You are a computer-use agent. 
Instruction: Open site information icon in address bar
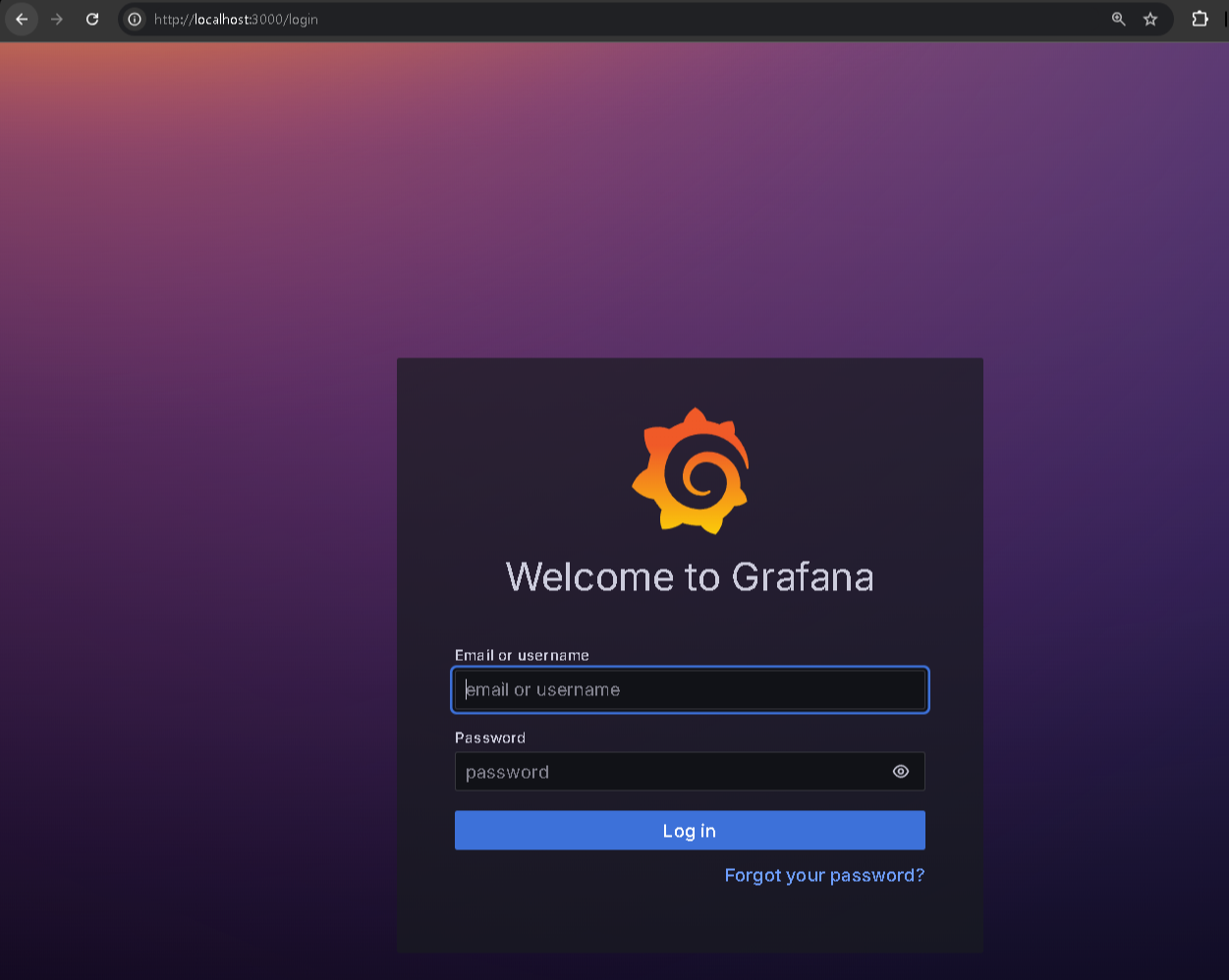(x=136, y=19)
